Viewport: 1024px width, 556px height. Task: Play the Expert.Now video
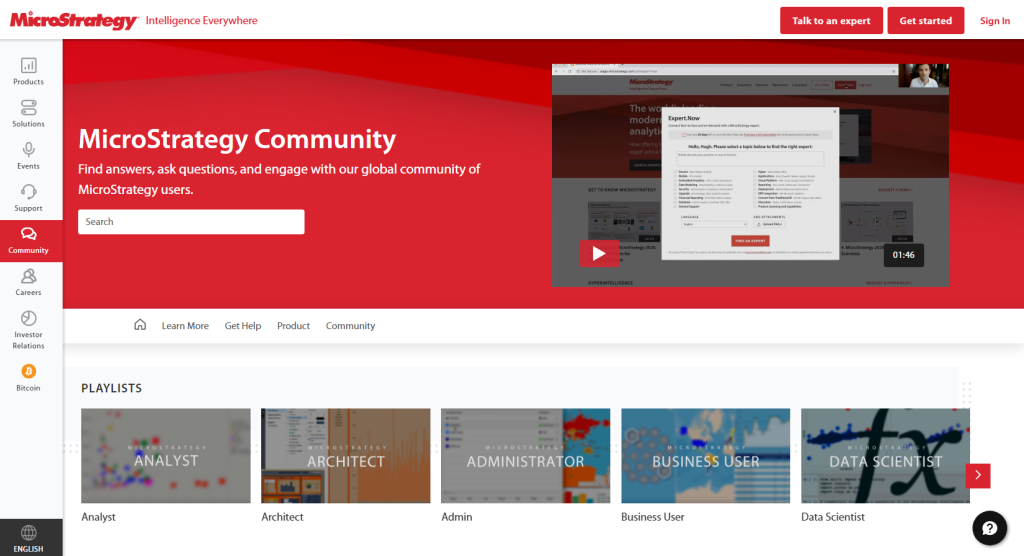tap(598, 253)
